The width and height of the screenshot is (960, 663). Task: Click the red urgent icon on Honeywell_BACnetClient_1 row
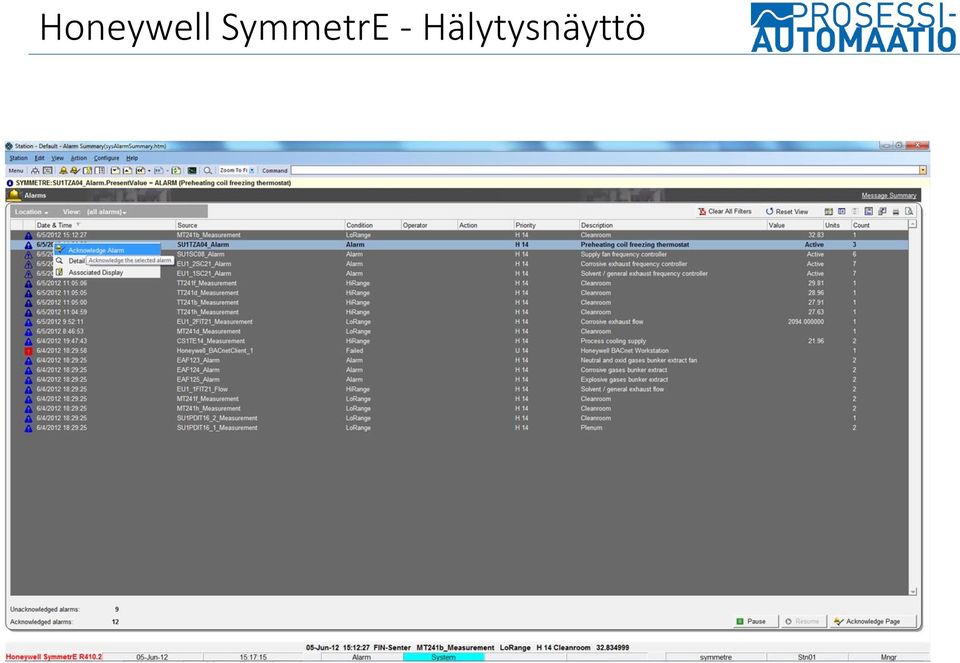tap(28, 351)
